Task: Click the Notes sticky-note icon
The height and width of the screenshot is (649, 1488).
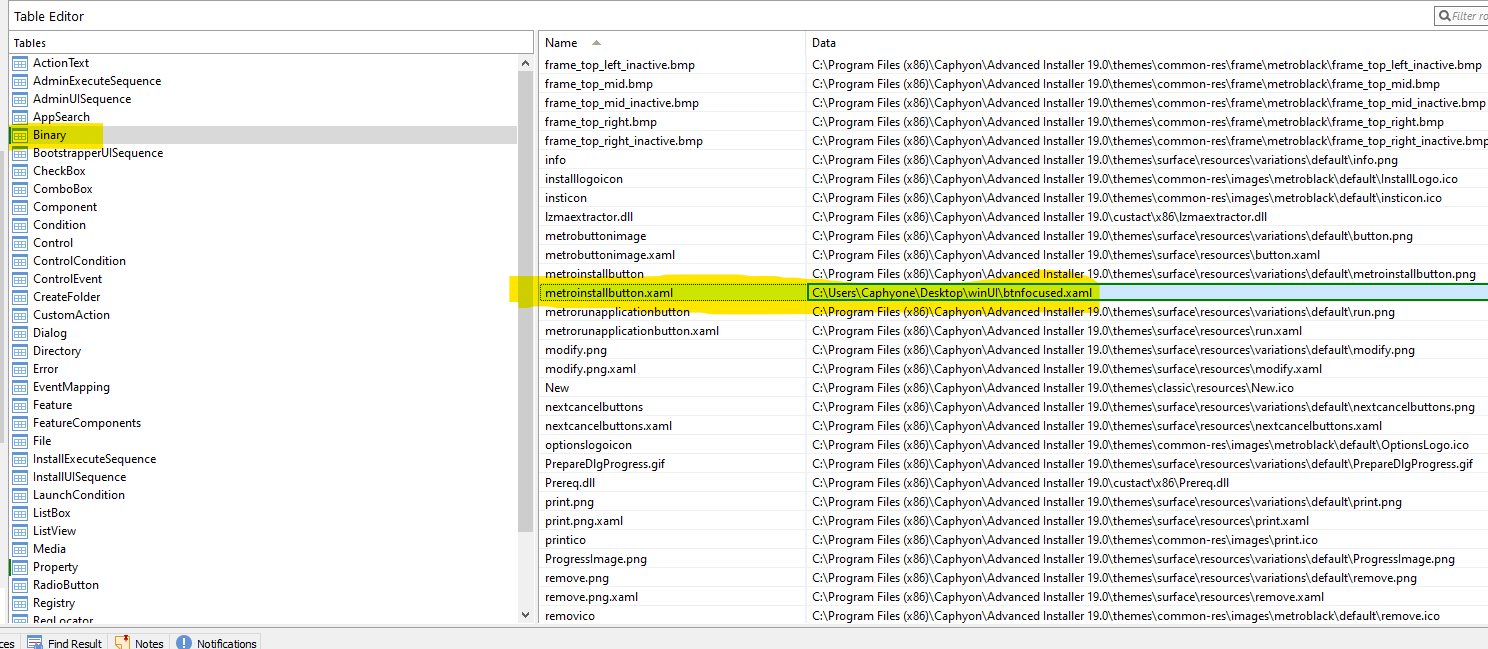Action: tap(122, 643)
